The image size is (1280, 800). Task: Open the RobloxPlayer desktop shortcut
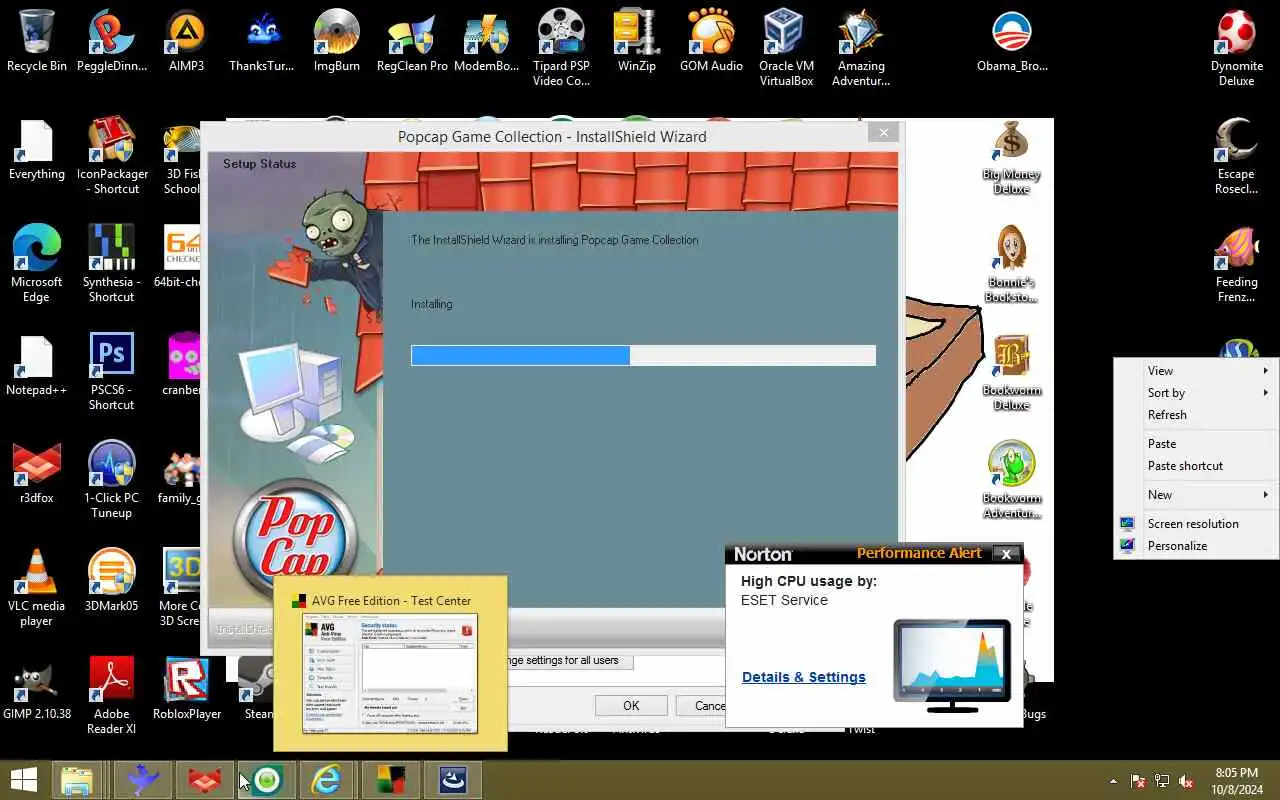coord(187,688)
